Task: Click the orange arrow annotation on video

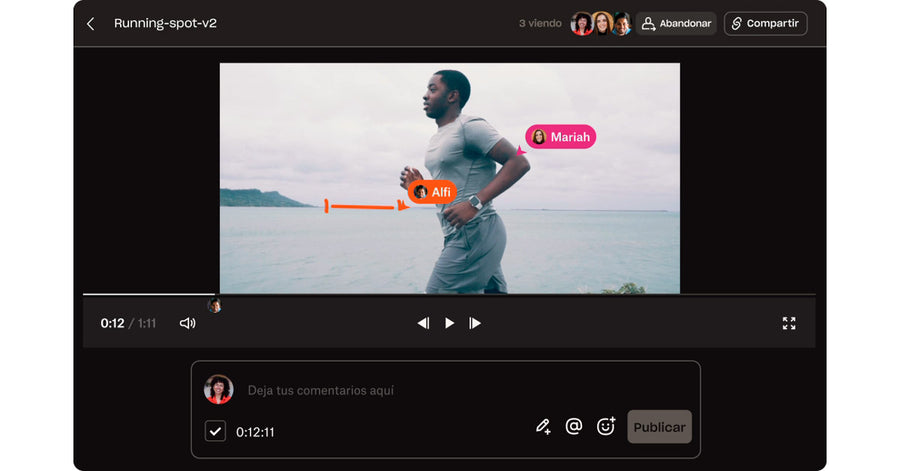Action: point(366,206)
